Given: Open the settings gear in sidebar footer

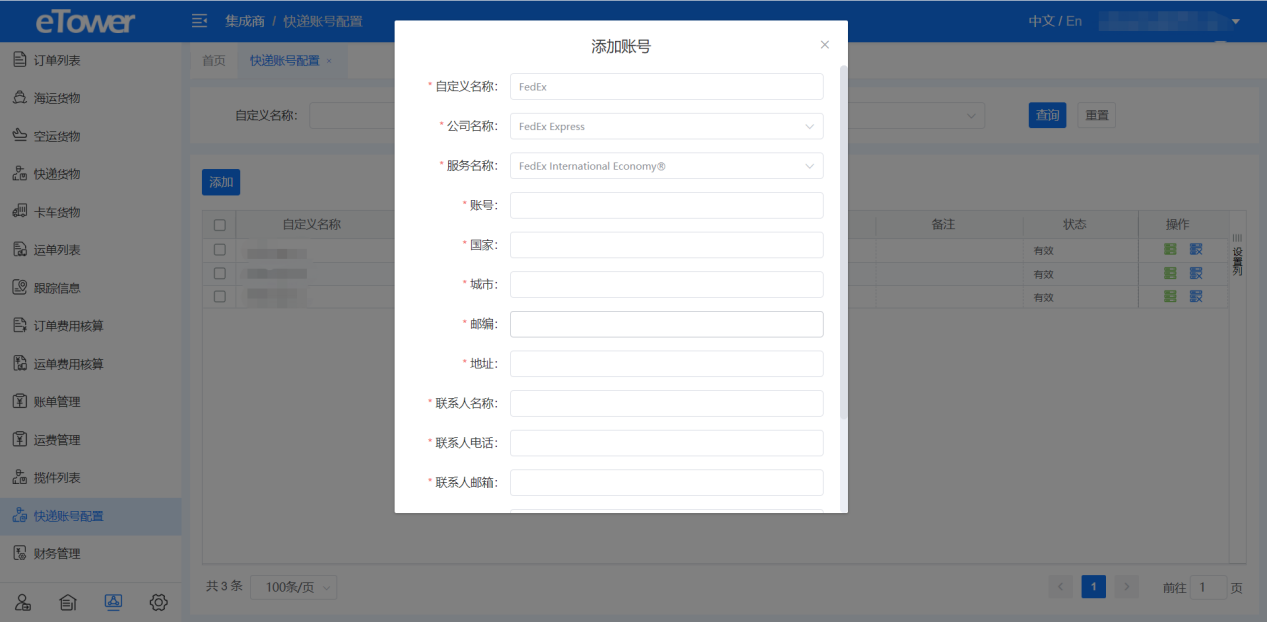Looking at the screenshot, I should pos(158,602).
